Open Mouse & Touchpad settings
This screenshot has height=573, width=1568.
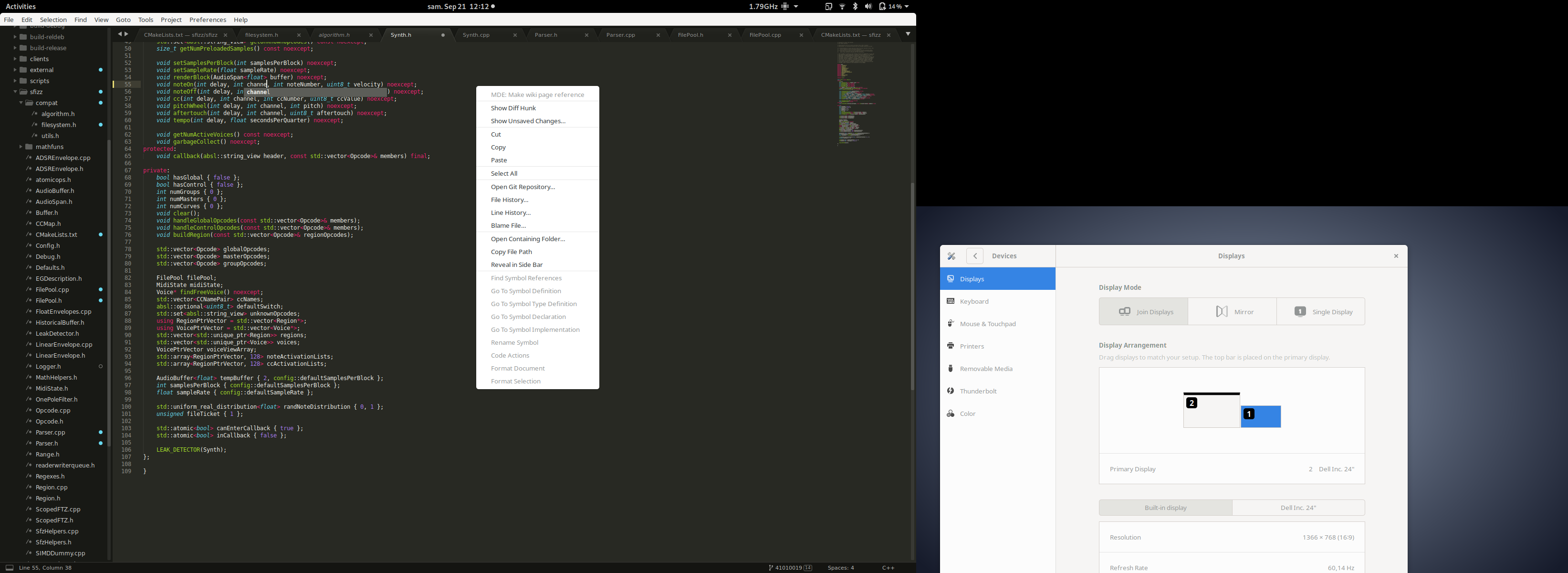tap(987, 323)
